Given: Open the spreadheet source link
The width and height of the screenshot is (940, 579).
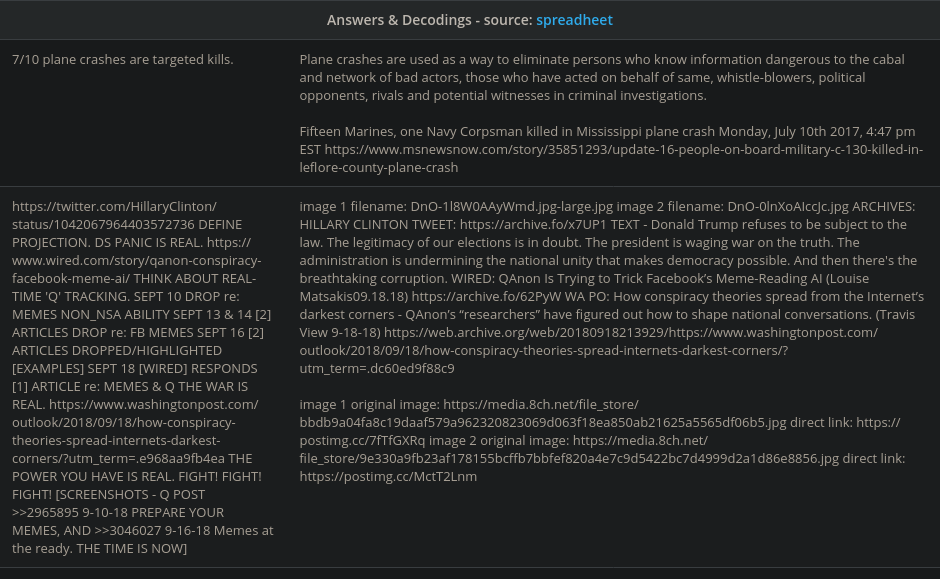Looking at the screenshot, I should pyautogui.click(x=574, y=20).
